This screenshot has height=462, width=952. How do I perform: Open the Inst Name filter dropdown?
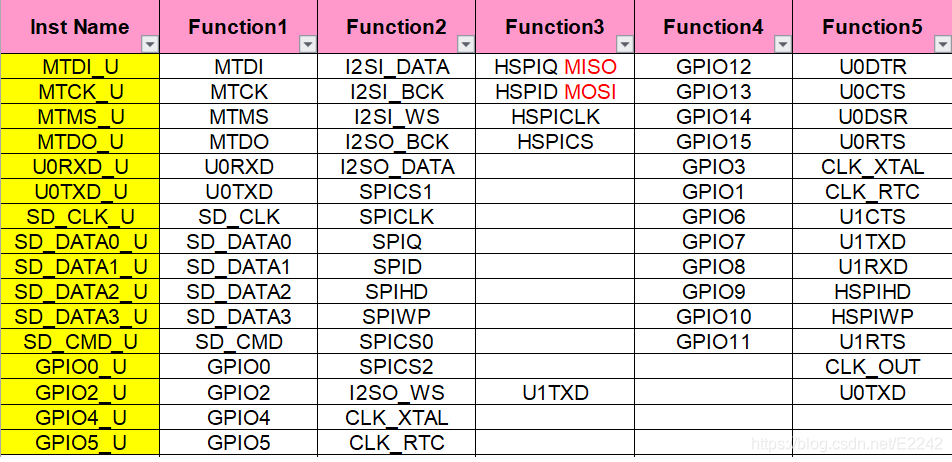(x=149, y=44)
